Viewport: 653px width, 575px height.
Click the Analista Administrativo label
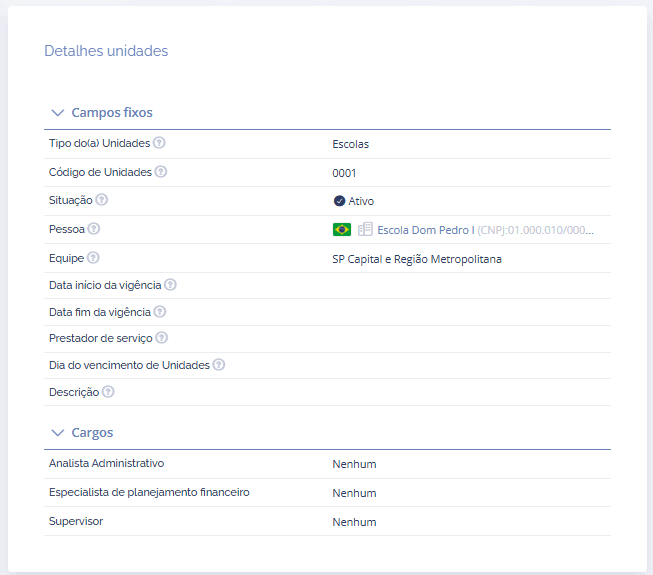coord(107,463)
